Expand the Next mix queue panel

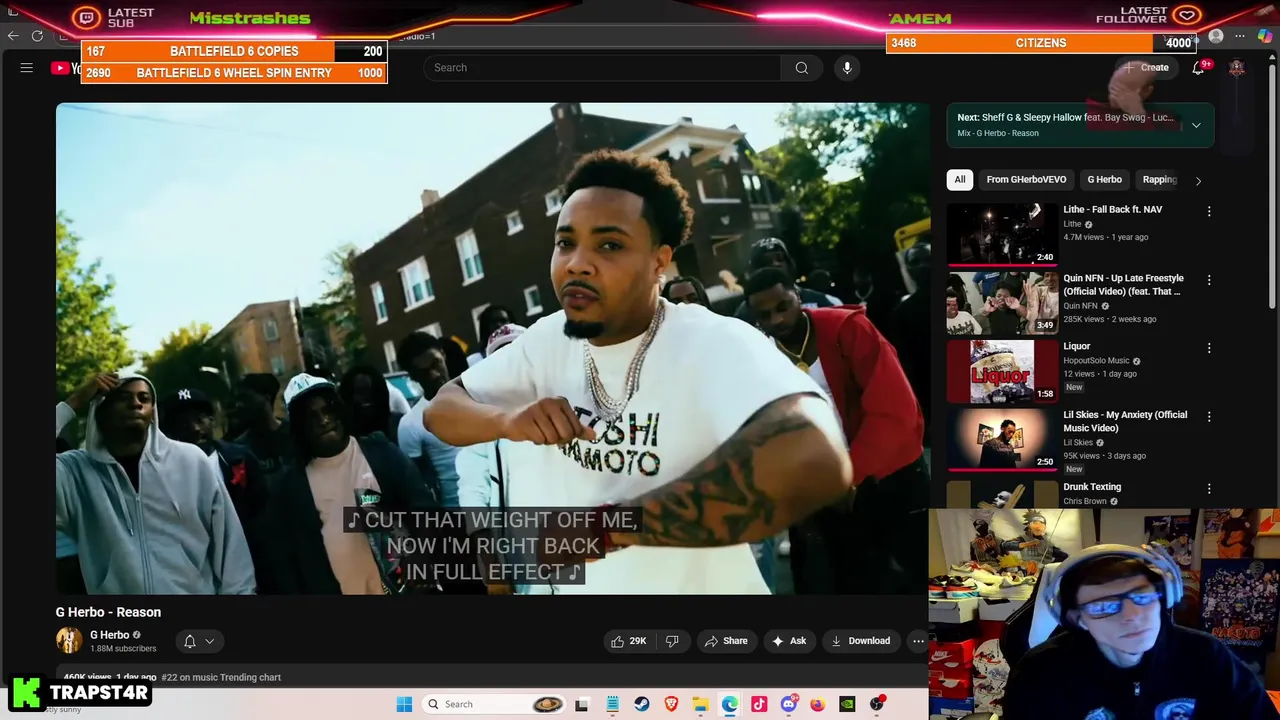click(x=1196, y=125)
